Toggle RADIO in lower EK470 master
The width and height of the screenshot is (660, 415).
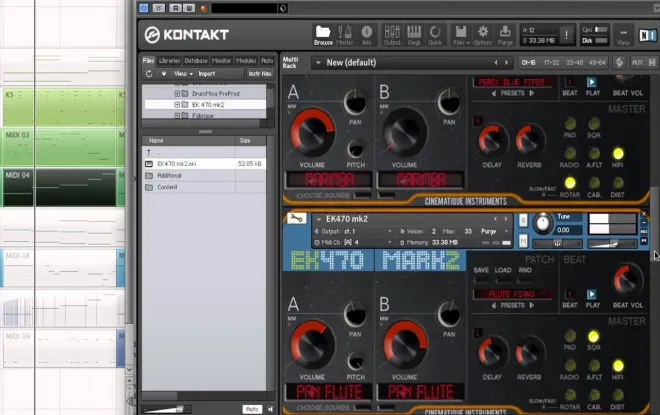570,365
